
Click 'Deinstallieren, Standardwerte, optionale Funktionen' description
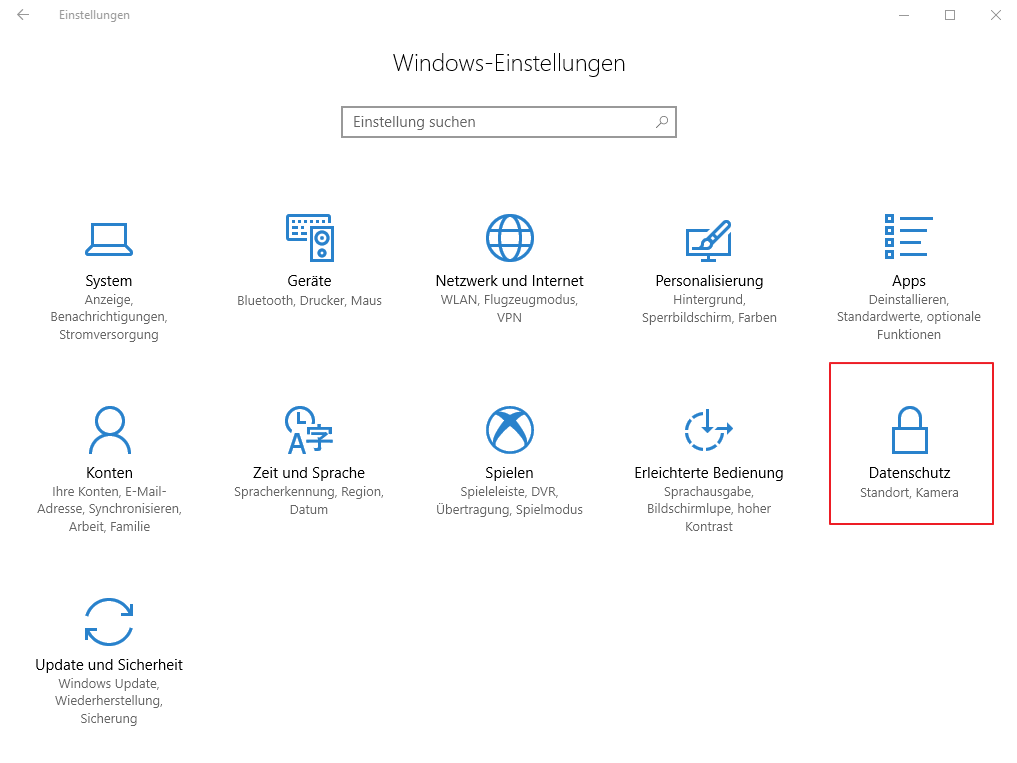(x=909, y=317)
